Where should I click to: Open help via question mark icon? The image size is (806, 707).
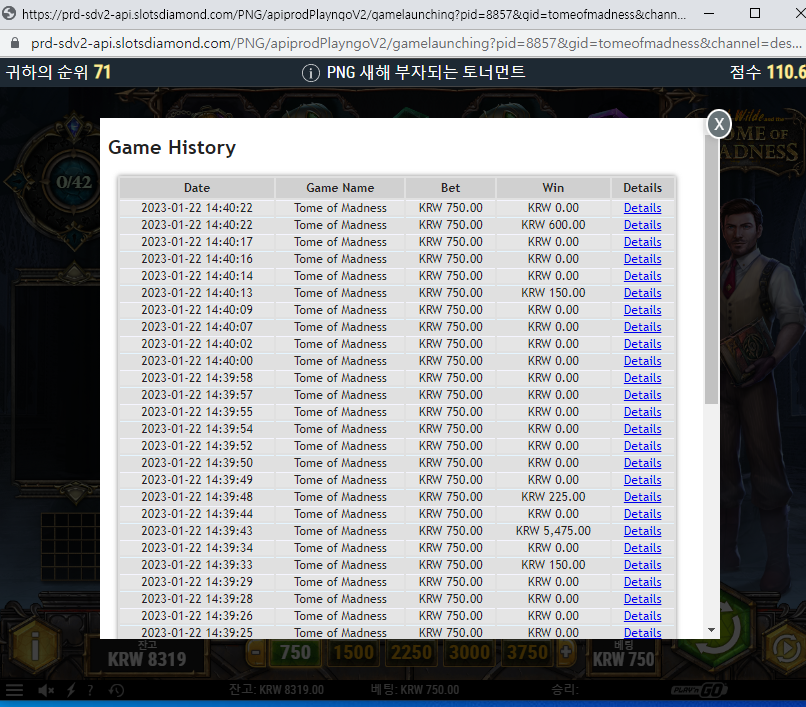coord(90,690)
